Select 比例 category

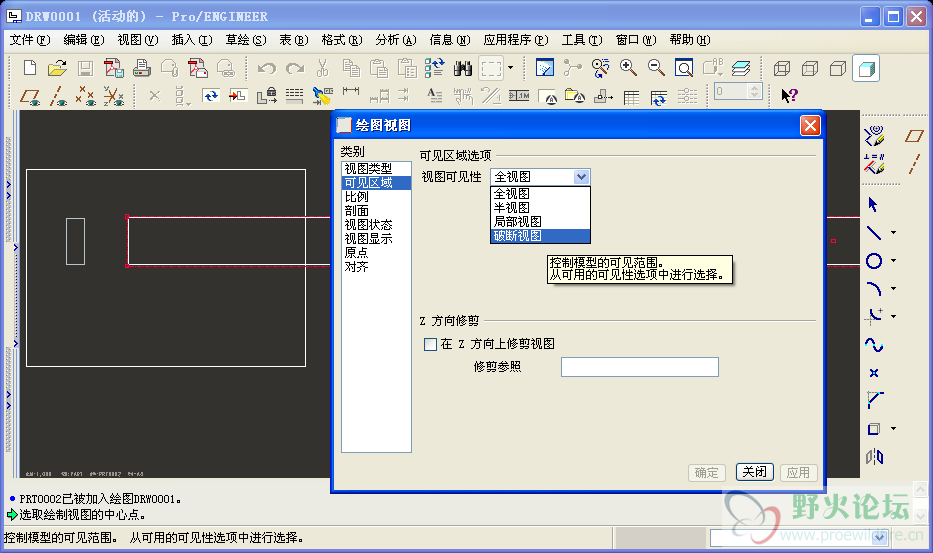376,196
